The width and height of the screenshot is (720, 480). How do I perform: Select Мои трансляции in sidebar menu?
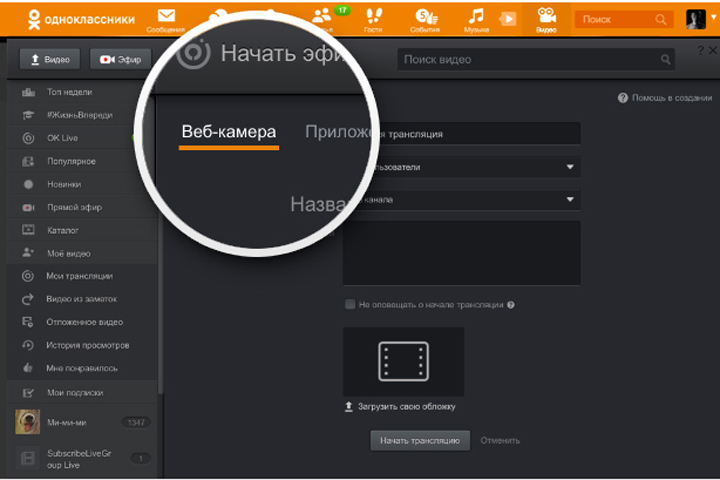click(x=79, y=276)
